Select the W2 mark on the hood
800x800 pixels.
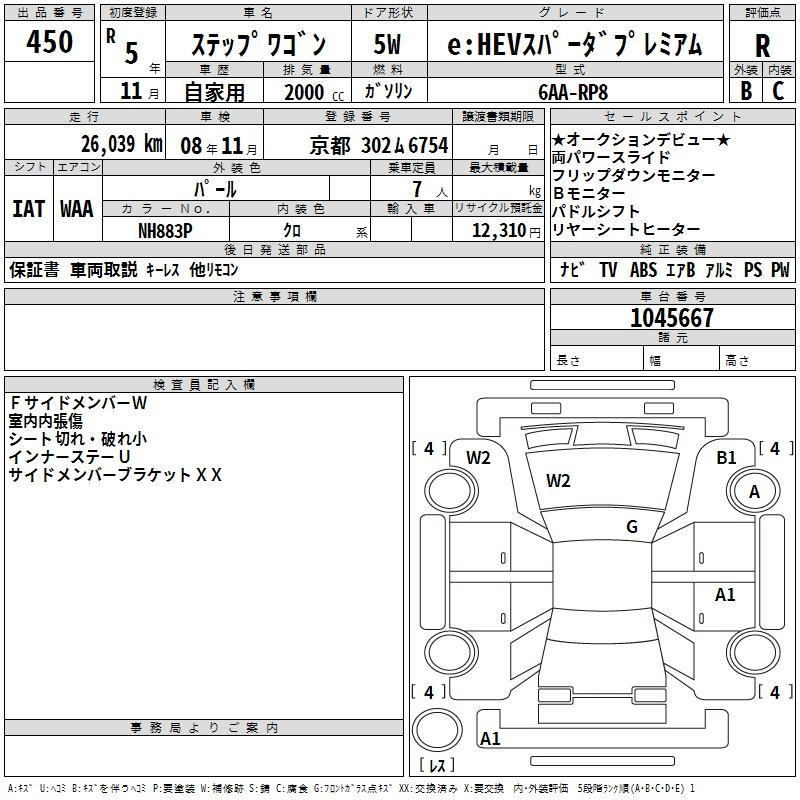558,481
